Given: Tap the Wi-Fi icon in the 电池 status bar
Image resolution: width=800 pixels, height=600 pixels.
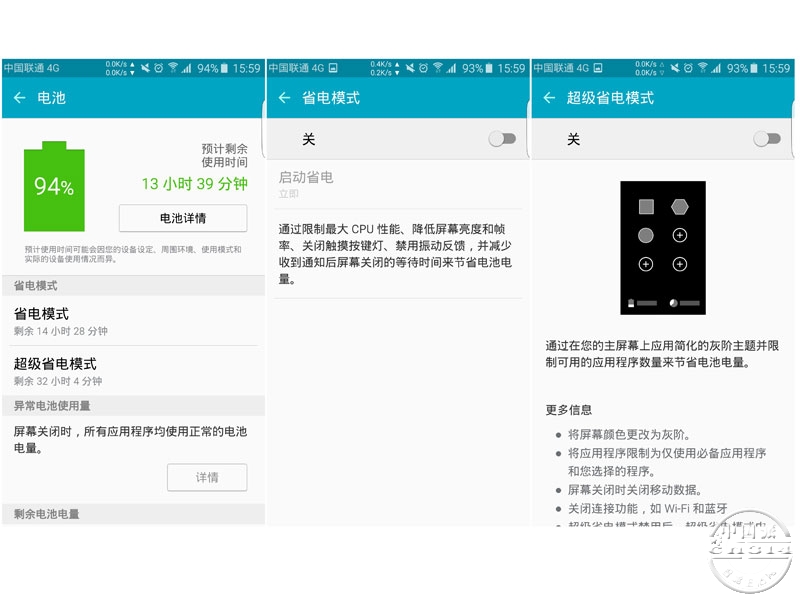Looking at the screenshot, I should [x=173, y=68].
